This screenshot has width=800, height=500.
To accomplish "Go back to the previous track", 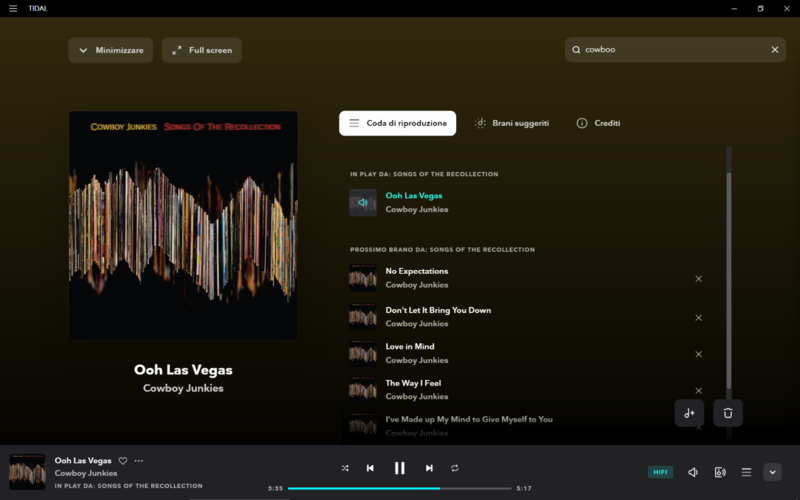I will point(370,468).
